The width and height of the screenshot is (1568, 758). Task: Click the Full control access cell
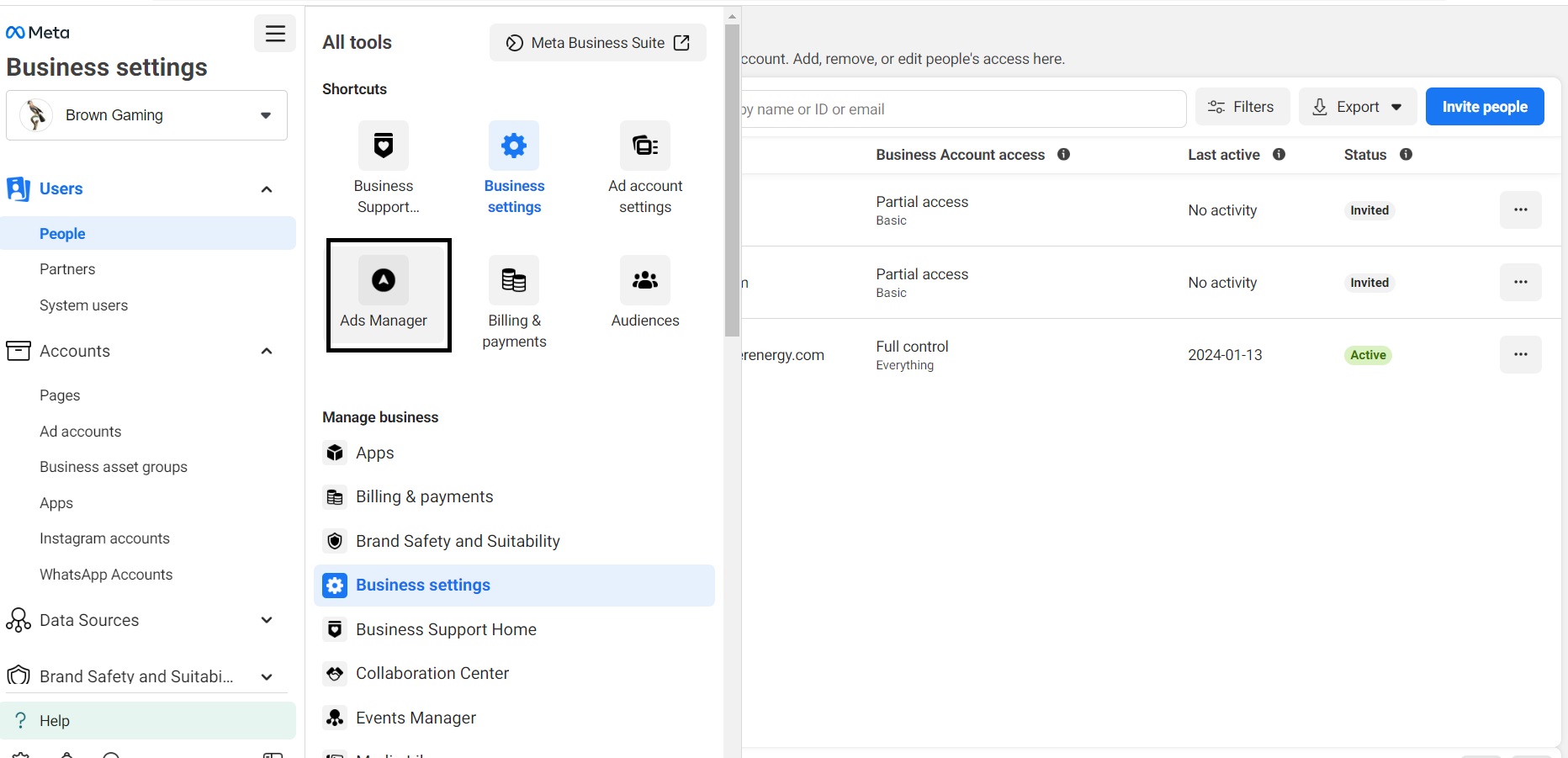[912, 355]
